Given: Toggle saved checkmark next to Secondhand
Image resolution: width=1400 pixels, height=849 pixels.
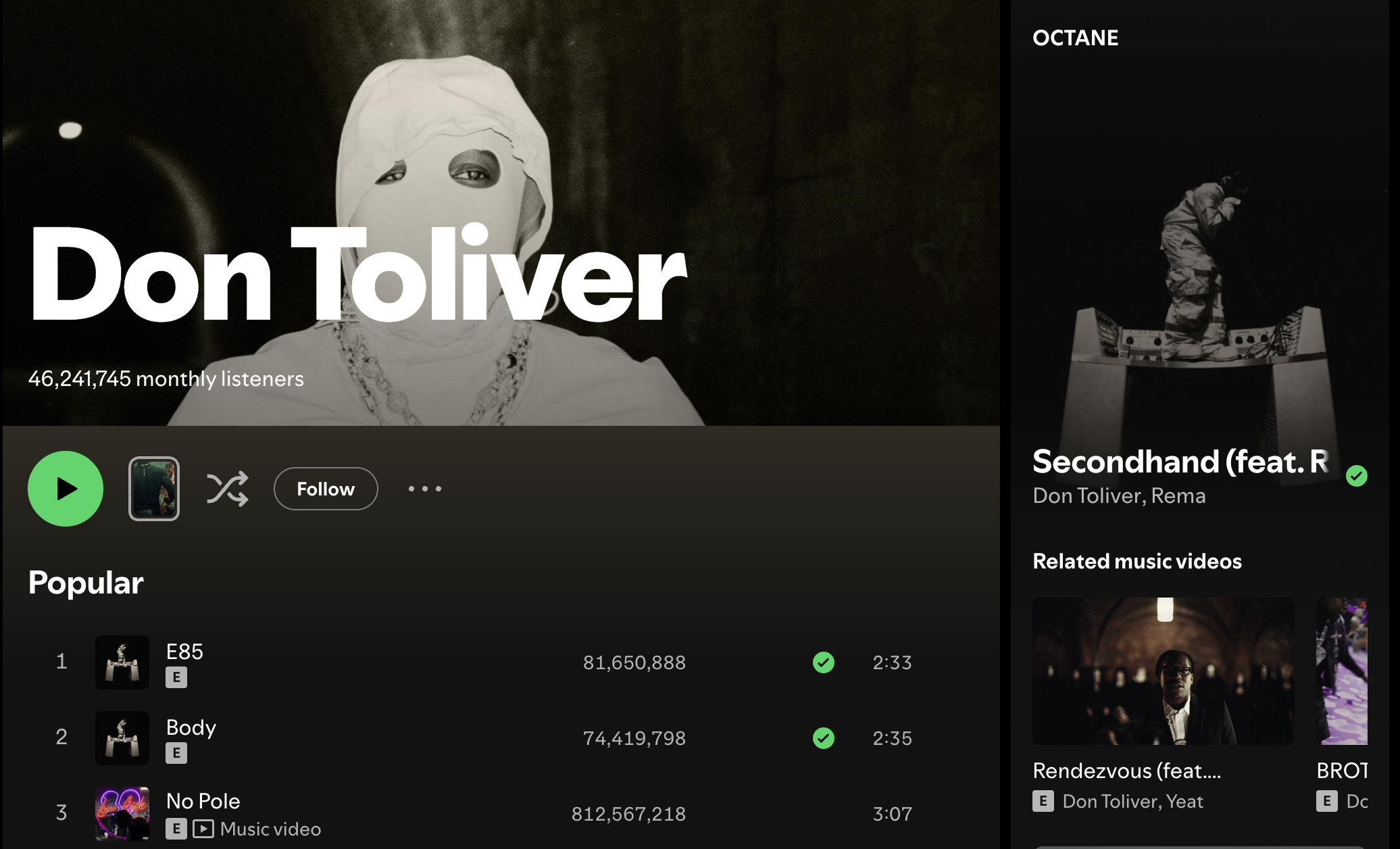Looking at the screenshot, I should [1356, 476].
